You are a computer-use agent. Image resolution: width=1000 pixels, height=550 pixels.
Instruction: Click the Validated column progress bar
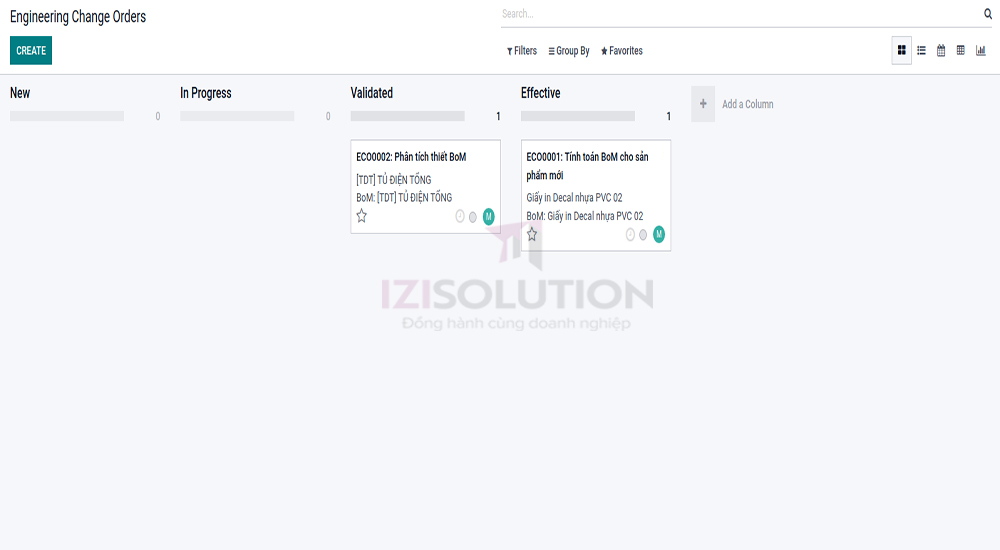[407, 116]
